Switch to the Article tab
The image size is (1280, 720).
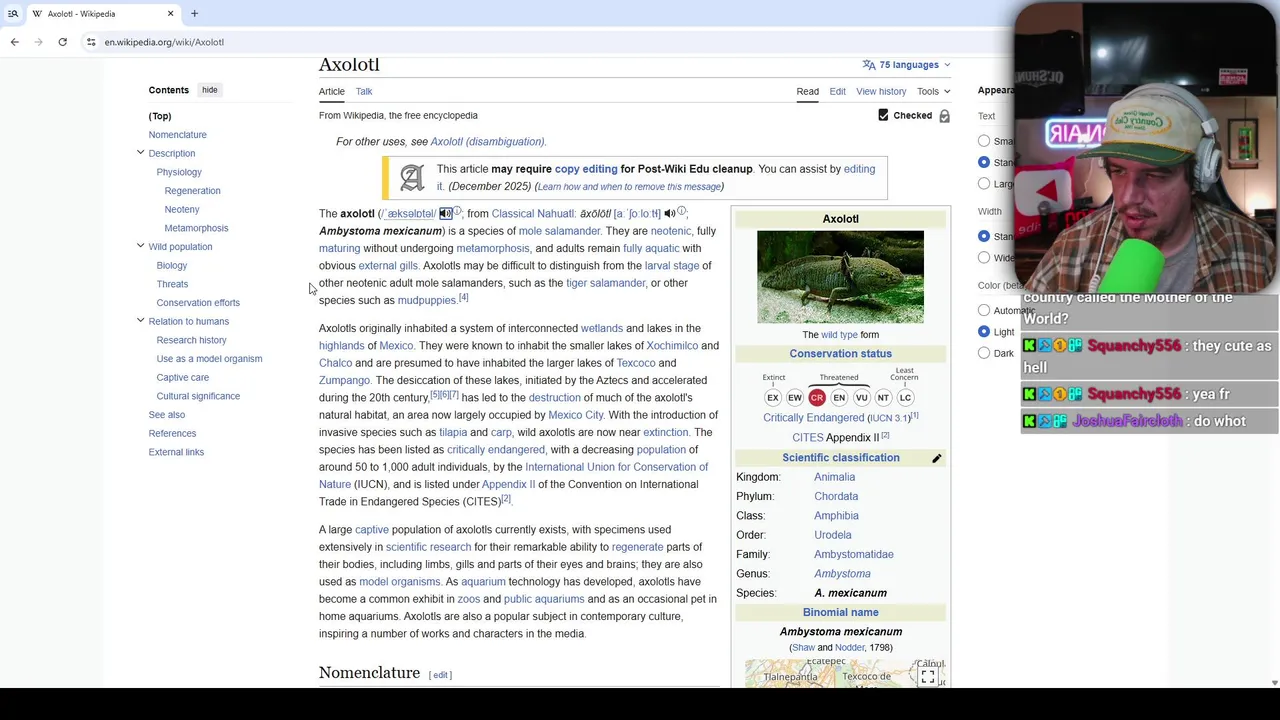click(x=332, y=92)
